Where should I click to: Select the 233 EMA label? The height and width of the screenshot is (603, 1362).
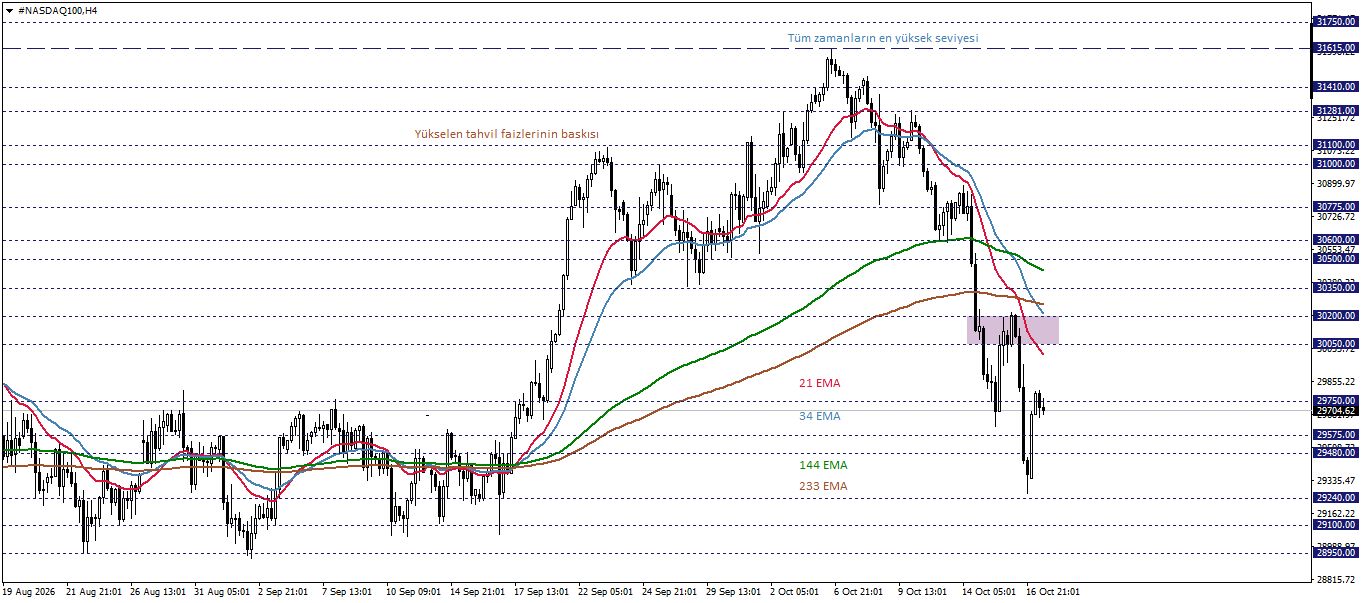pos(823,486)
